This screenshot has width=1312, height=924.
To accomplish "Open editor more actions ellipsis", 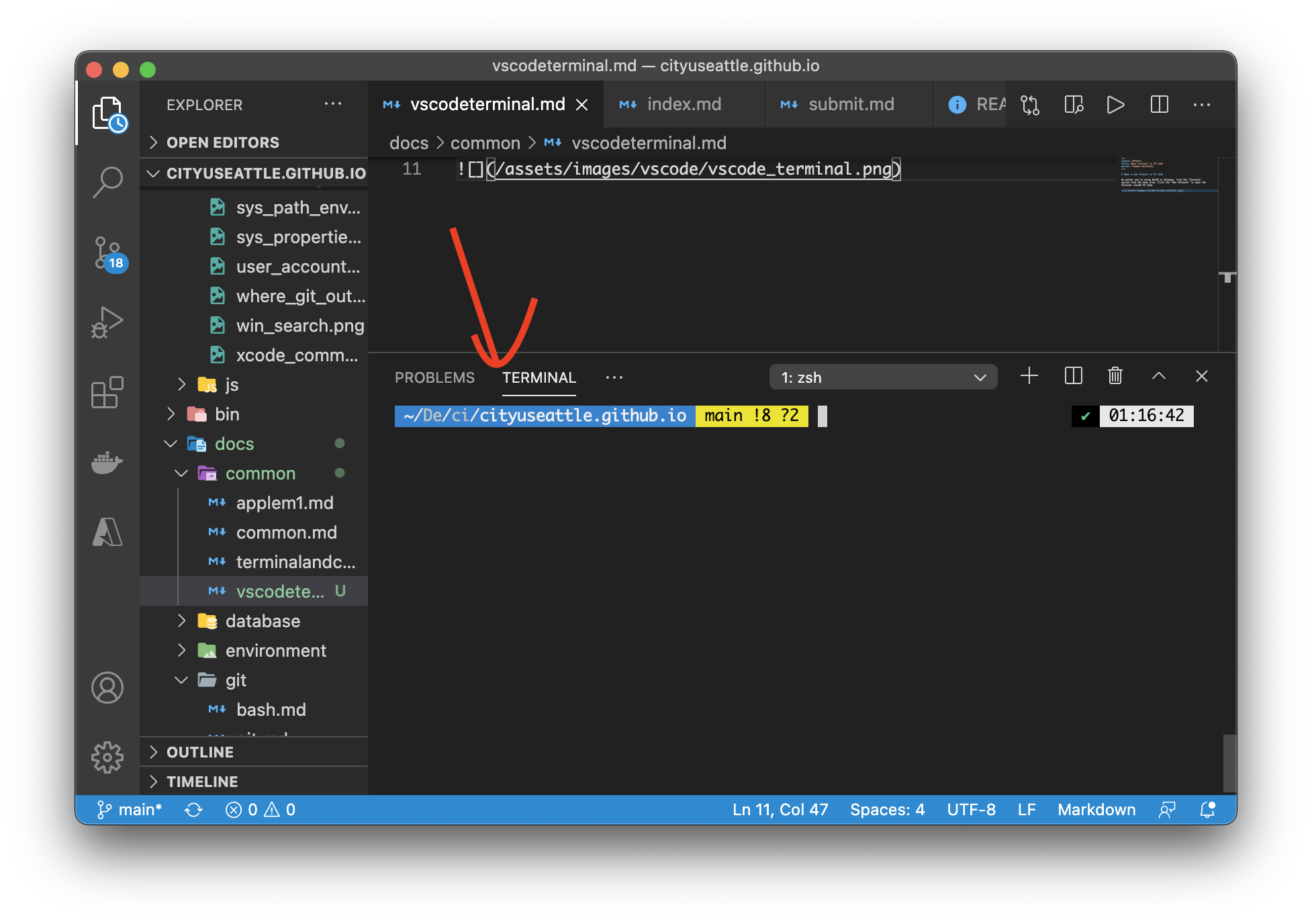I will point(1202,105).
